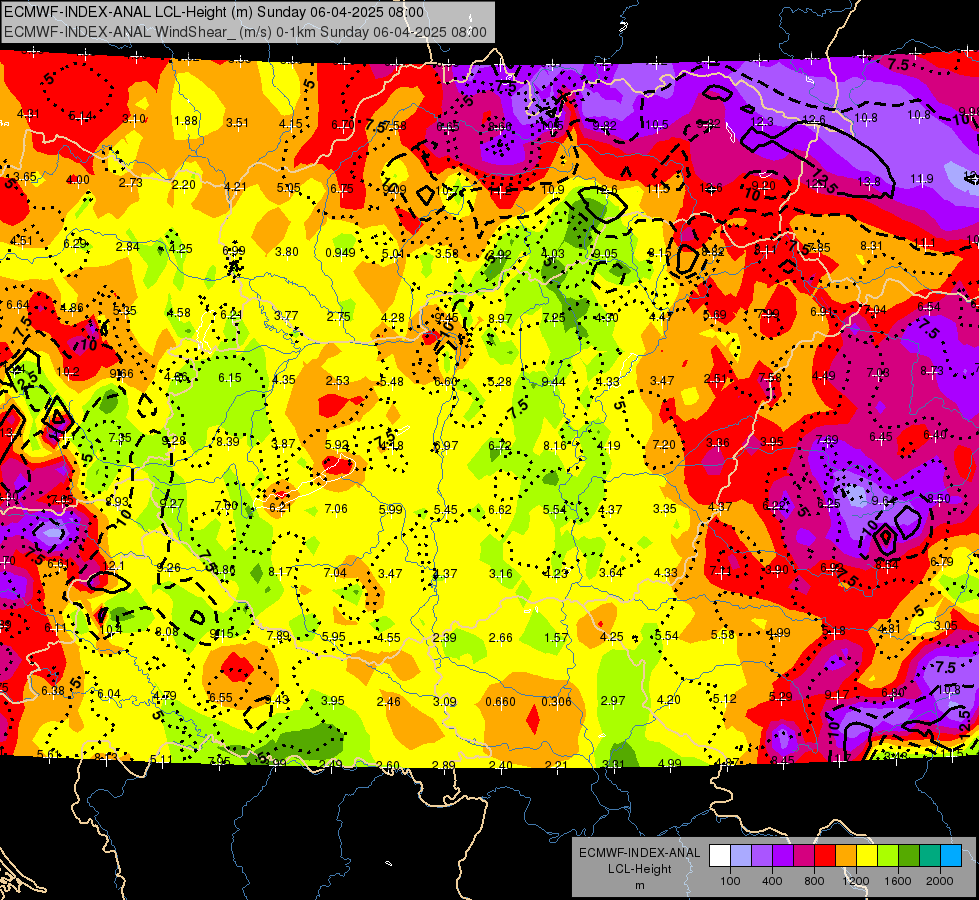This screenshot has height=900, width=979.
Task: Click the grid value 3.16
Action: 501,573
